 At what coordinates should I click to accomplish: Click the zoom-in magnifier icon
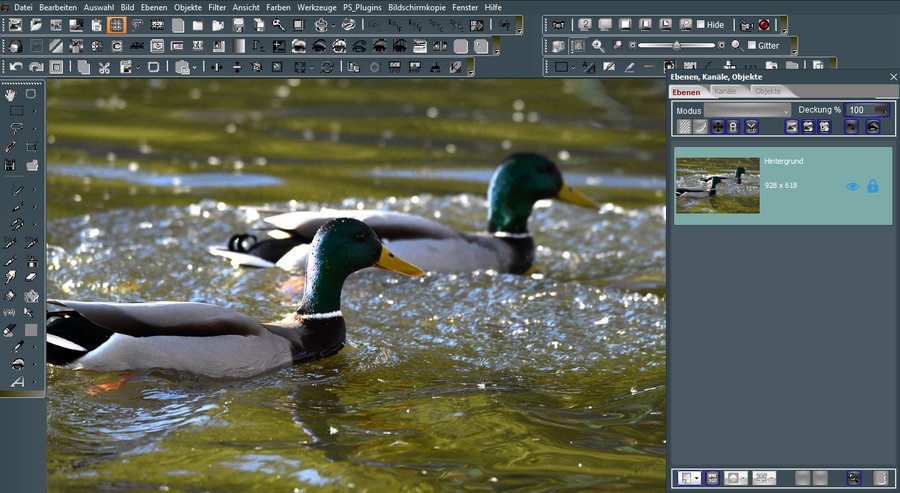(598, 46)
